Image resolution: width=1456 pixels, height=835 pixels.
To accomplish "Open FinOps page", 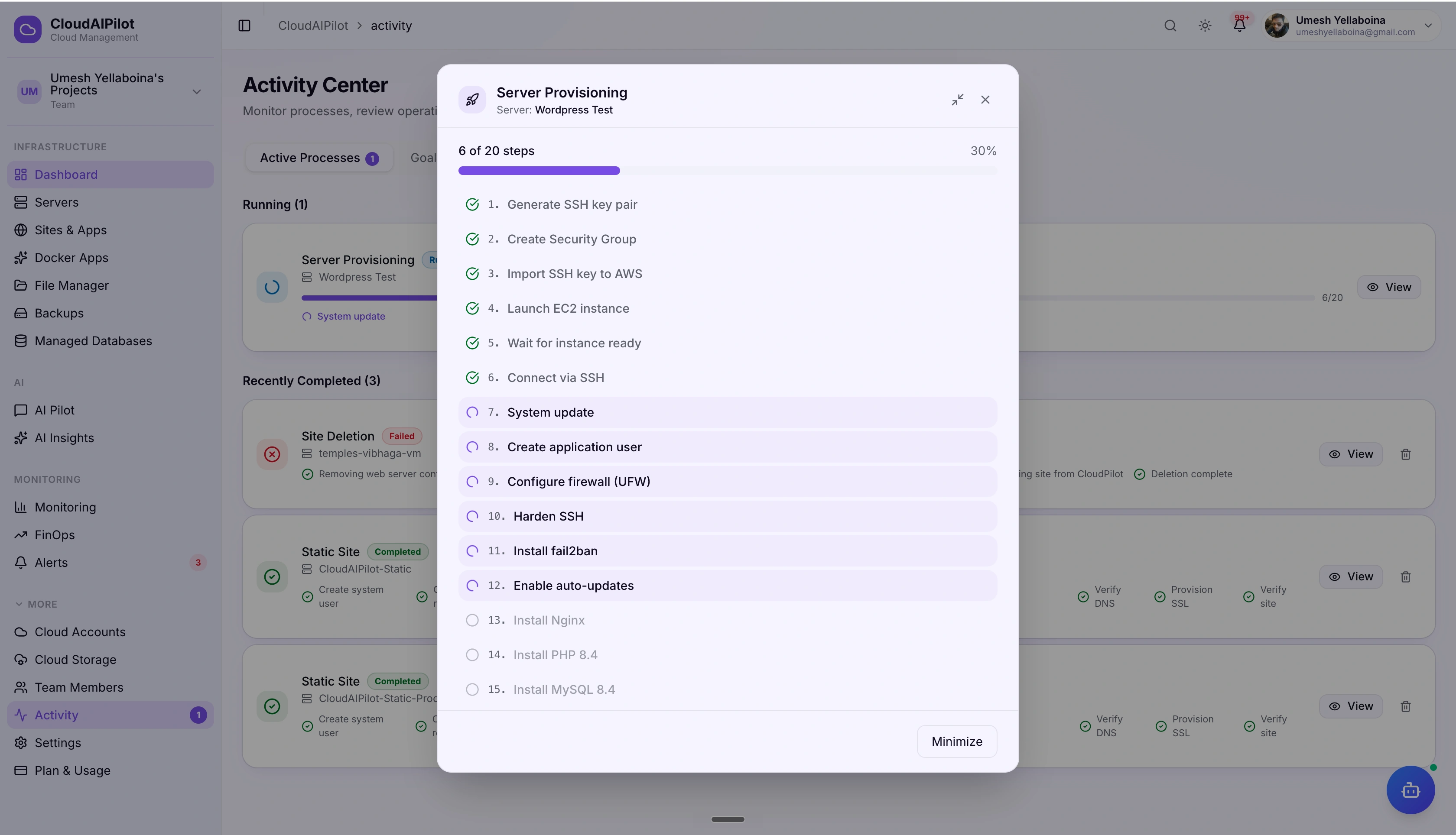I will pos(110,534).
